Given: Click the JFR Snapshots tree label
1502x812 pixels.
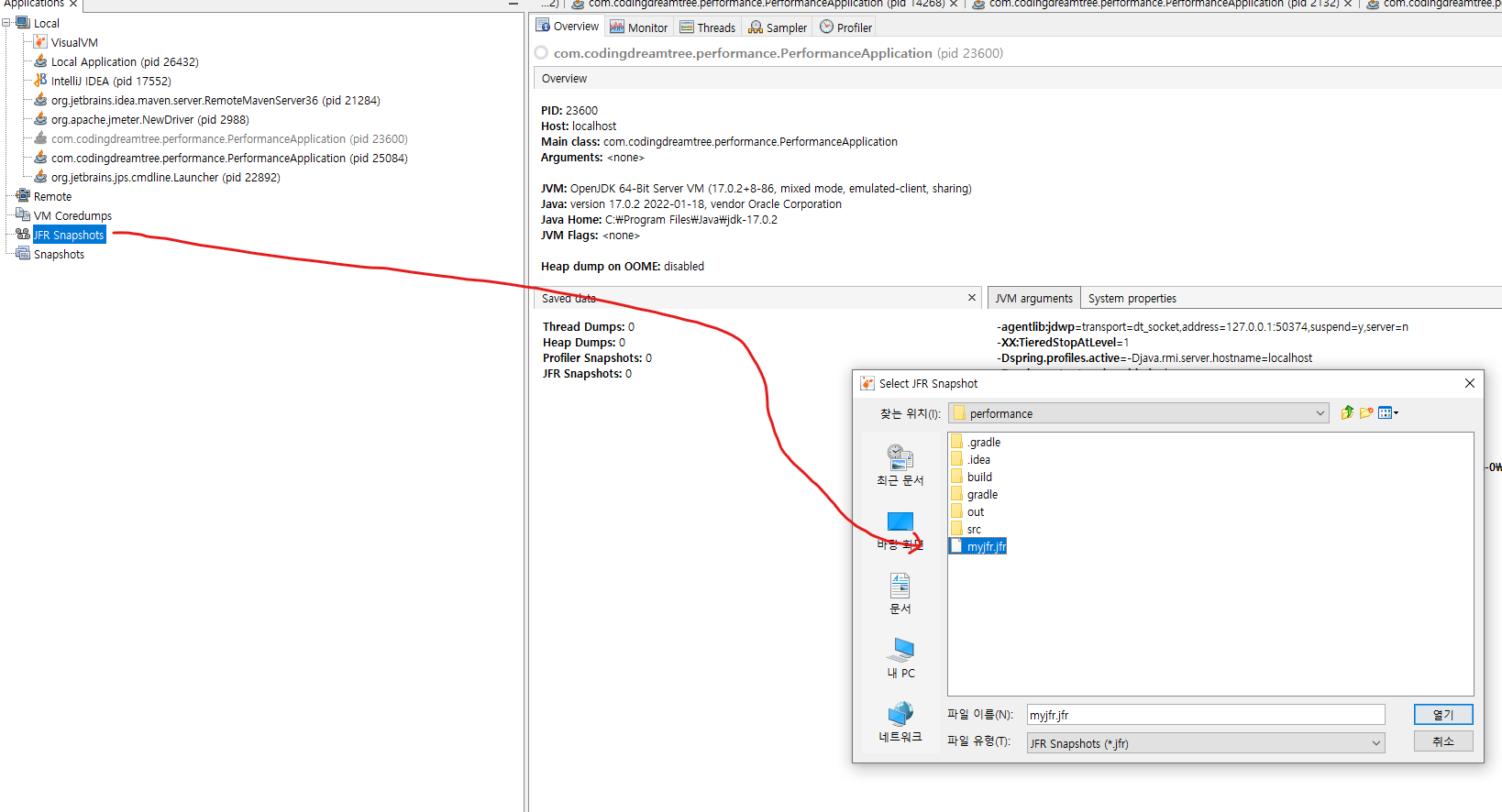Looking at the screenshot, I should point(70,236).
